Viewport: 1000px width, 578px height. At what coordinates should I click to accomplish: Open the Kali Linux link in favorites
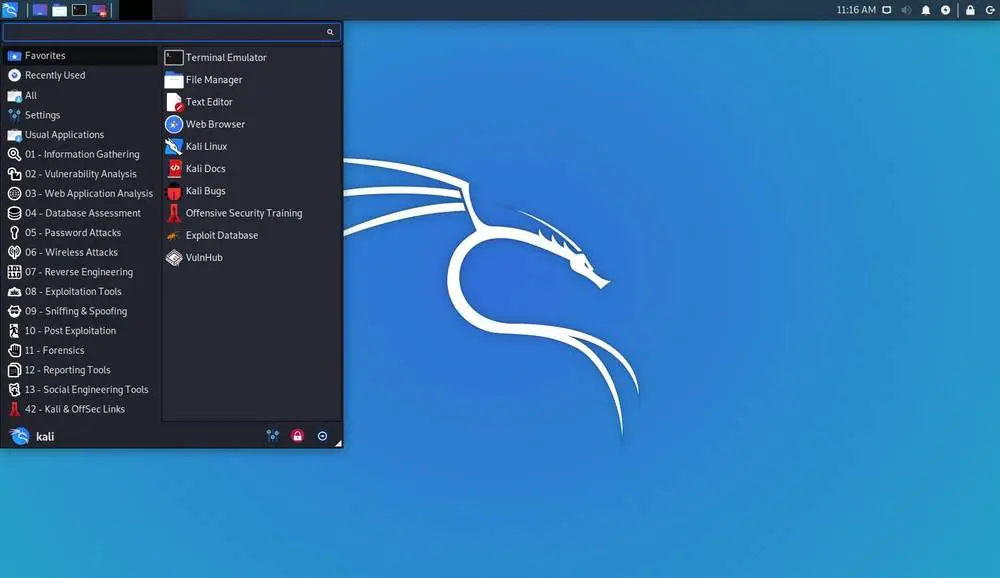pos(252,146)
